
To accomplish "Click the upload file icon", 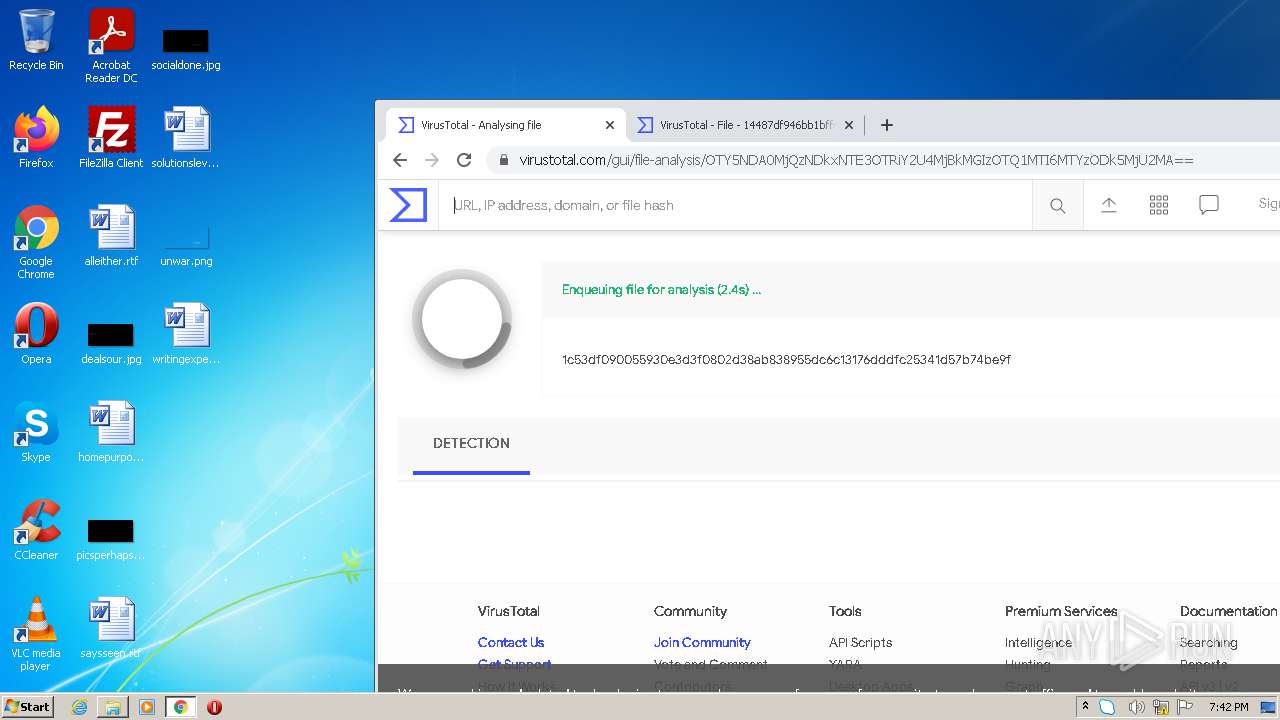I will 1109,205.
